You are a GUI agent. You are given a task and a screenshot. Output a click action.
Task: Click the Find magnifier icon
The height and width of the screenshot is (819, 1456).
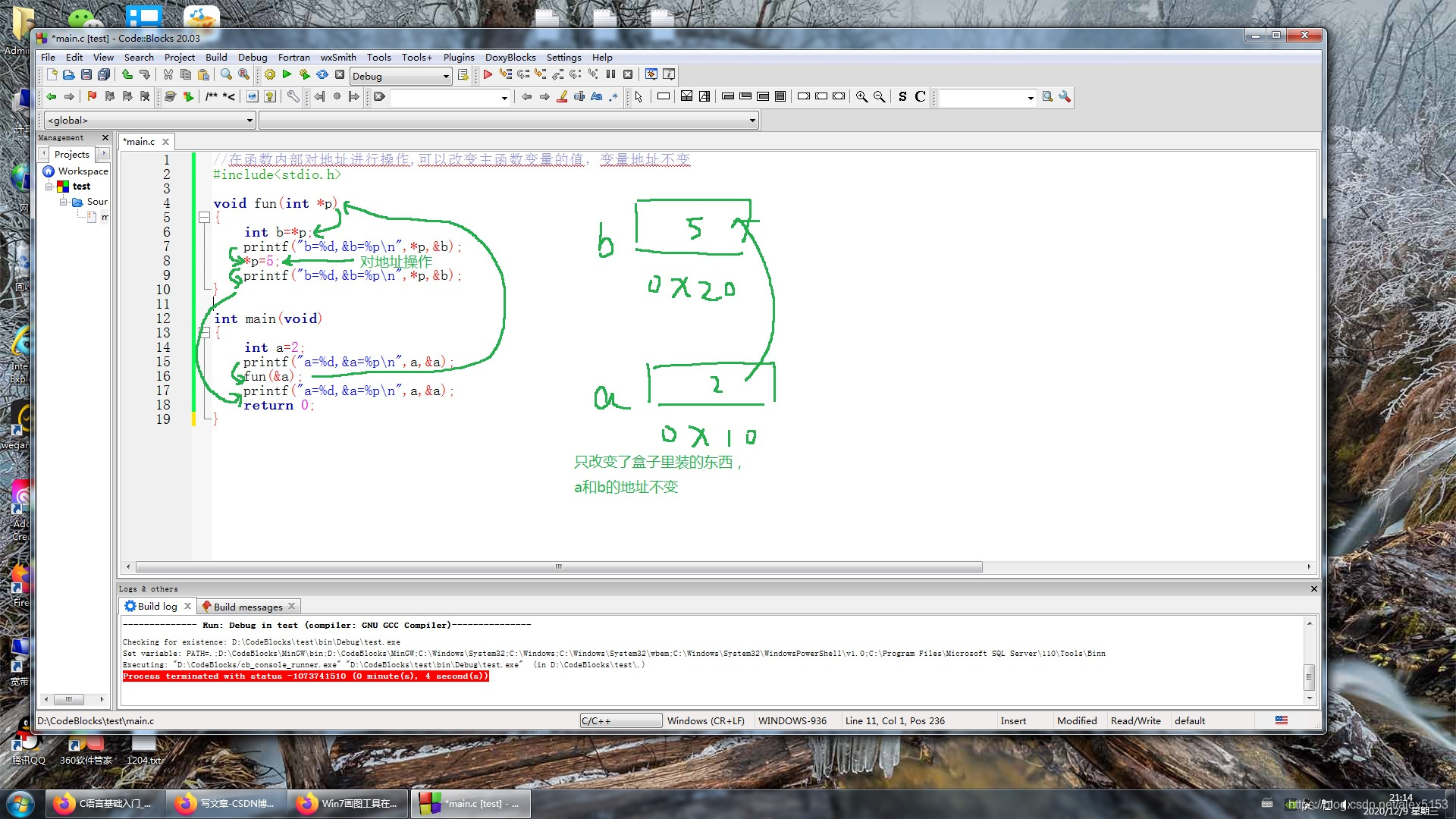coord(226,74)
